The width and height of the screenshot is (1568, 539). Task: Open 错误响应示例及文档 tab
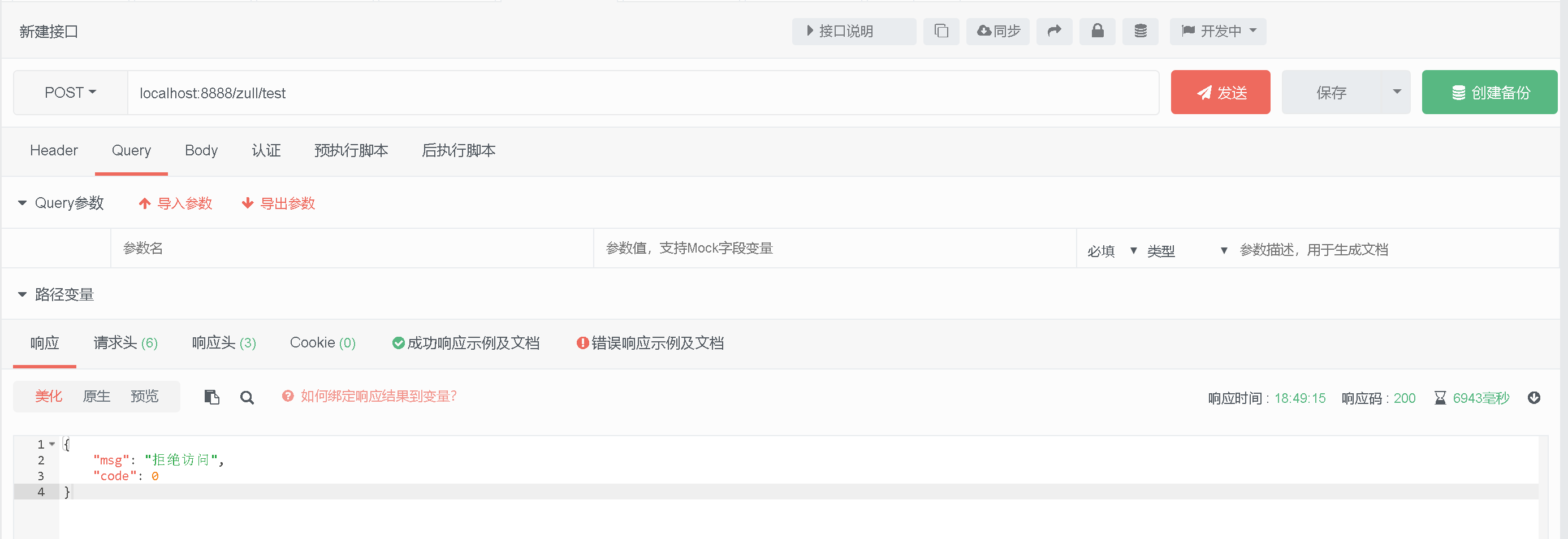click(x=650, y=342)
